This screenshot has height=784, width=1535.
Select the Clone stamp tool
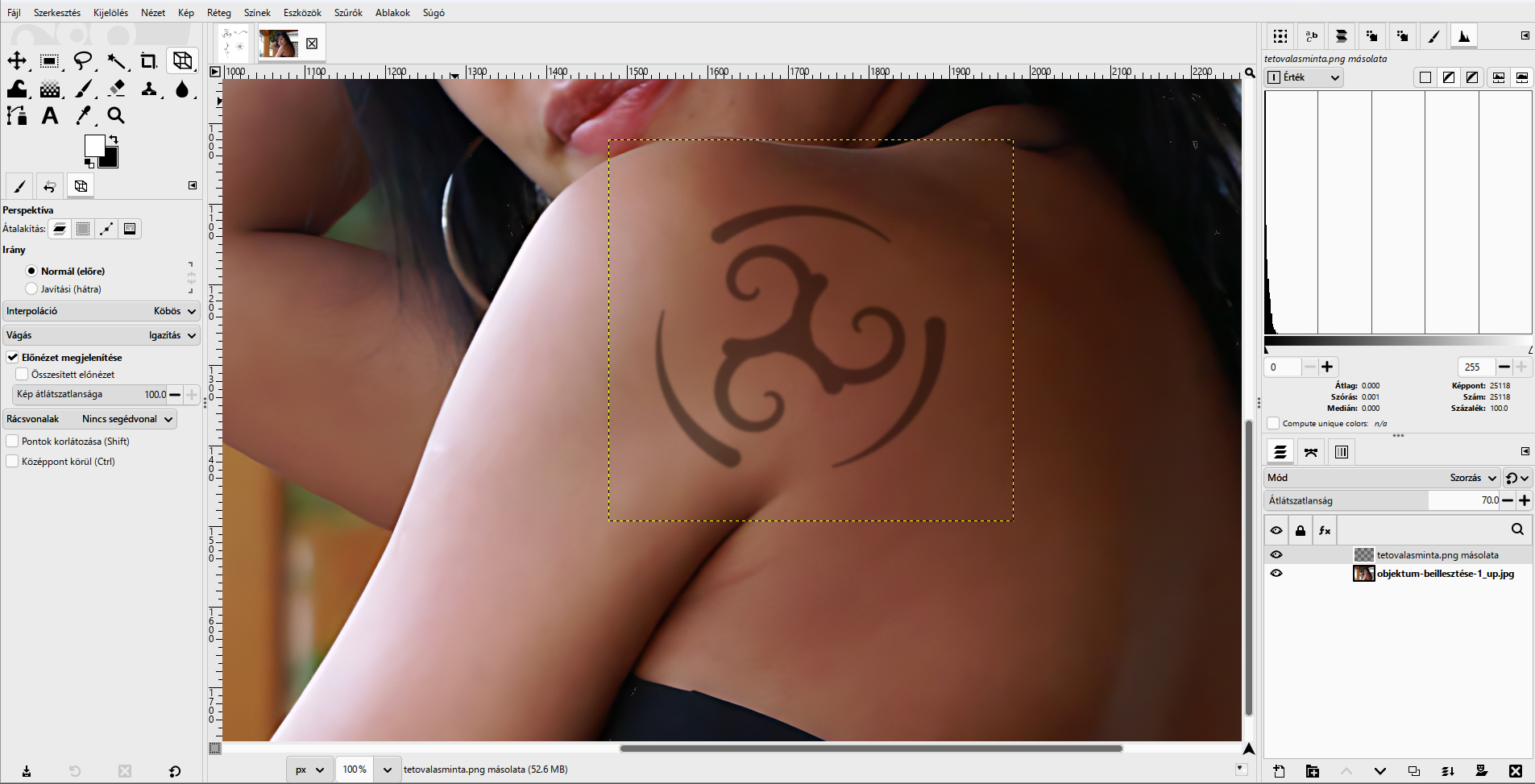pyautogui.click(x=149, y=89)
